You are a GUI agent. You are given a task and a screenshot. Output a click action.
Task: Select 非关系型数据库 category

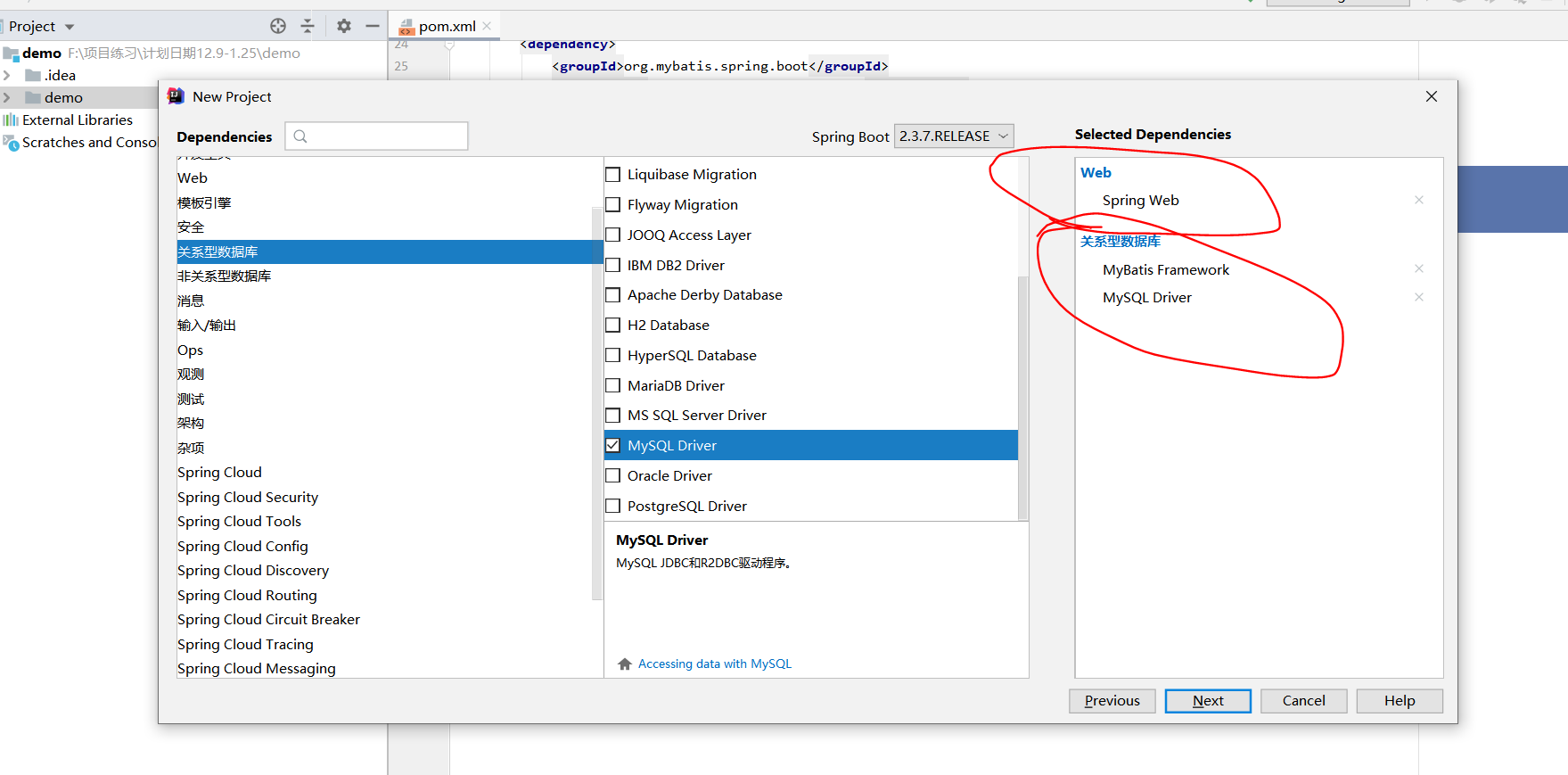224,276
